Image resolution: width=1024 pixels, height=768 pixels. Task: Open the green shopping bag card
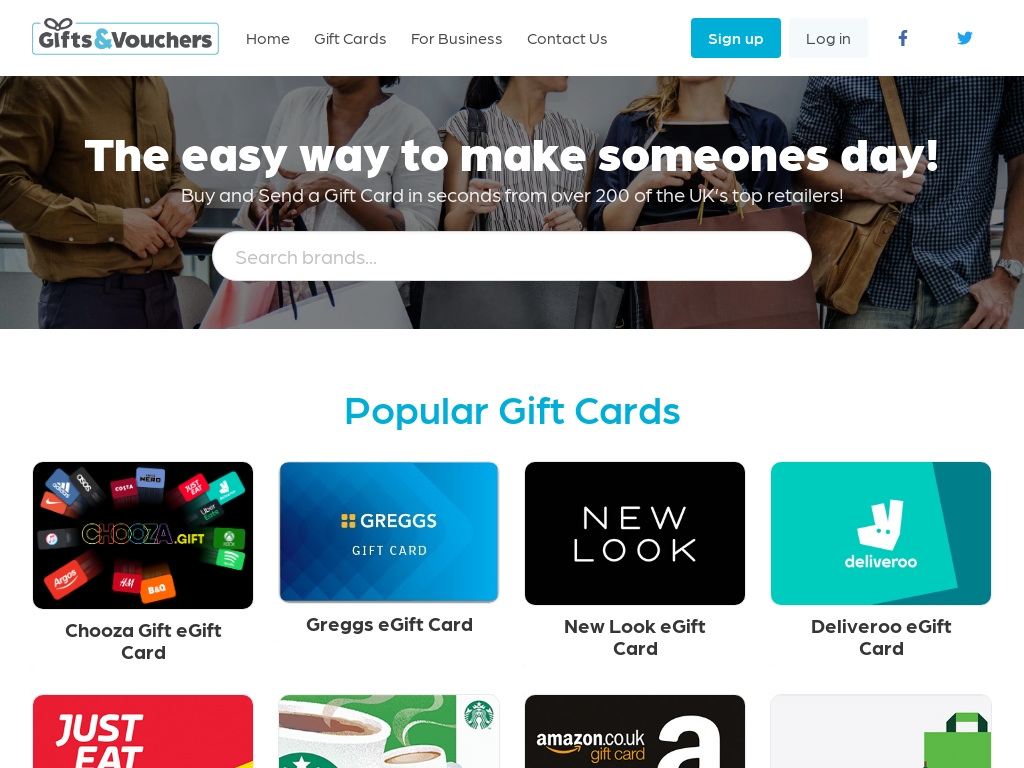pyautogui.click(x=880, y=731)
